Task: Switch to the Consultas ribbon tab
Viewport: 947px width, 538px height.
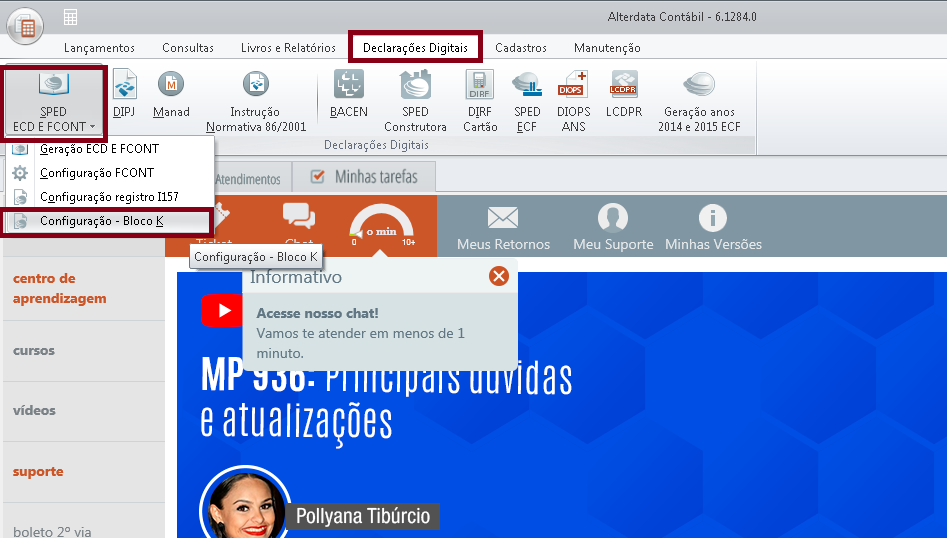Action: [188, 48]
